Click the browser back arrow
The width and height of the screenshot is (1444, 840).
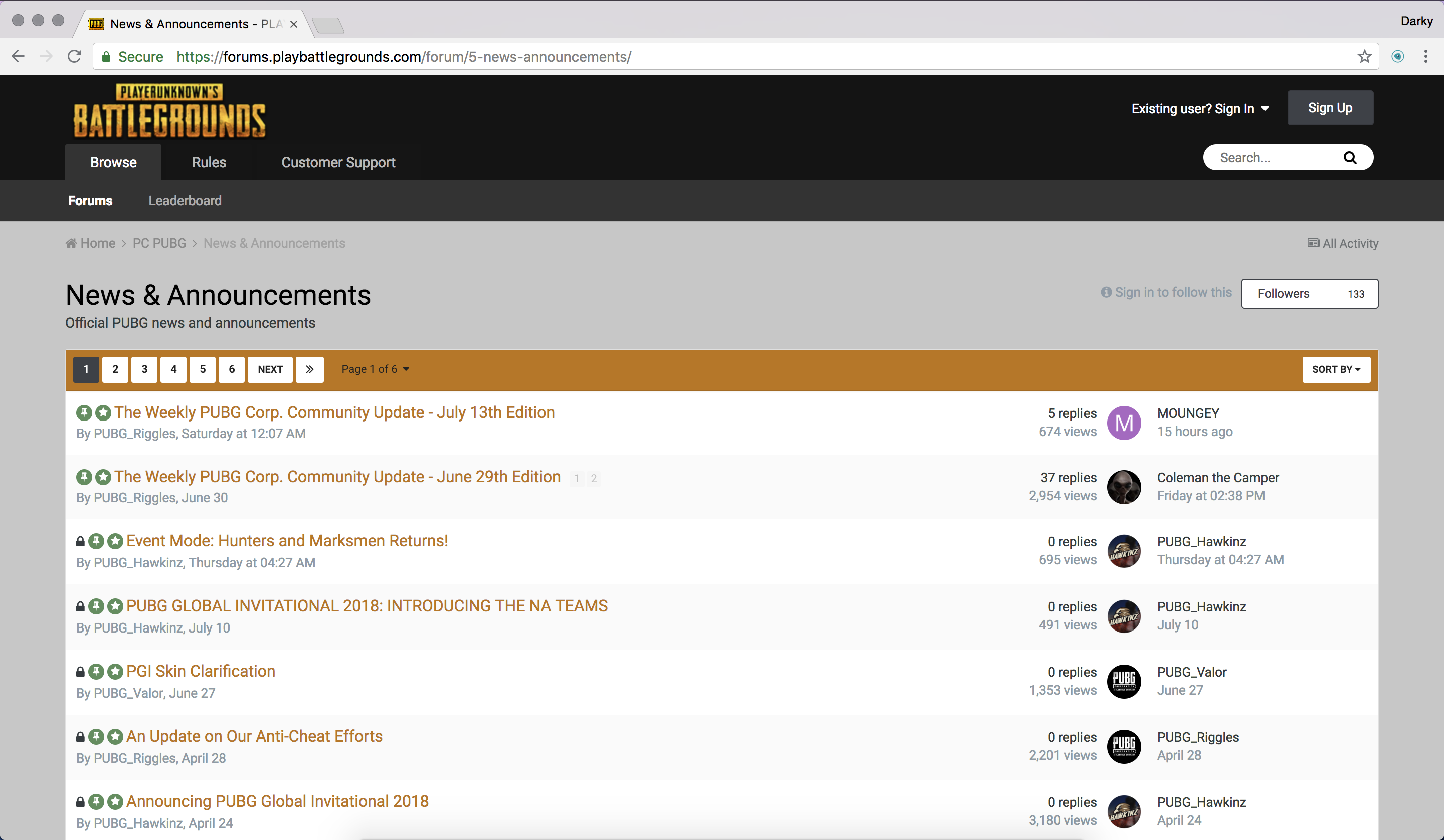tap(19, 56)
